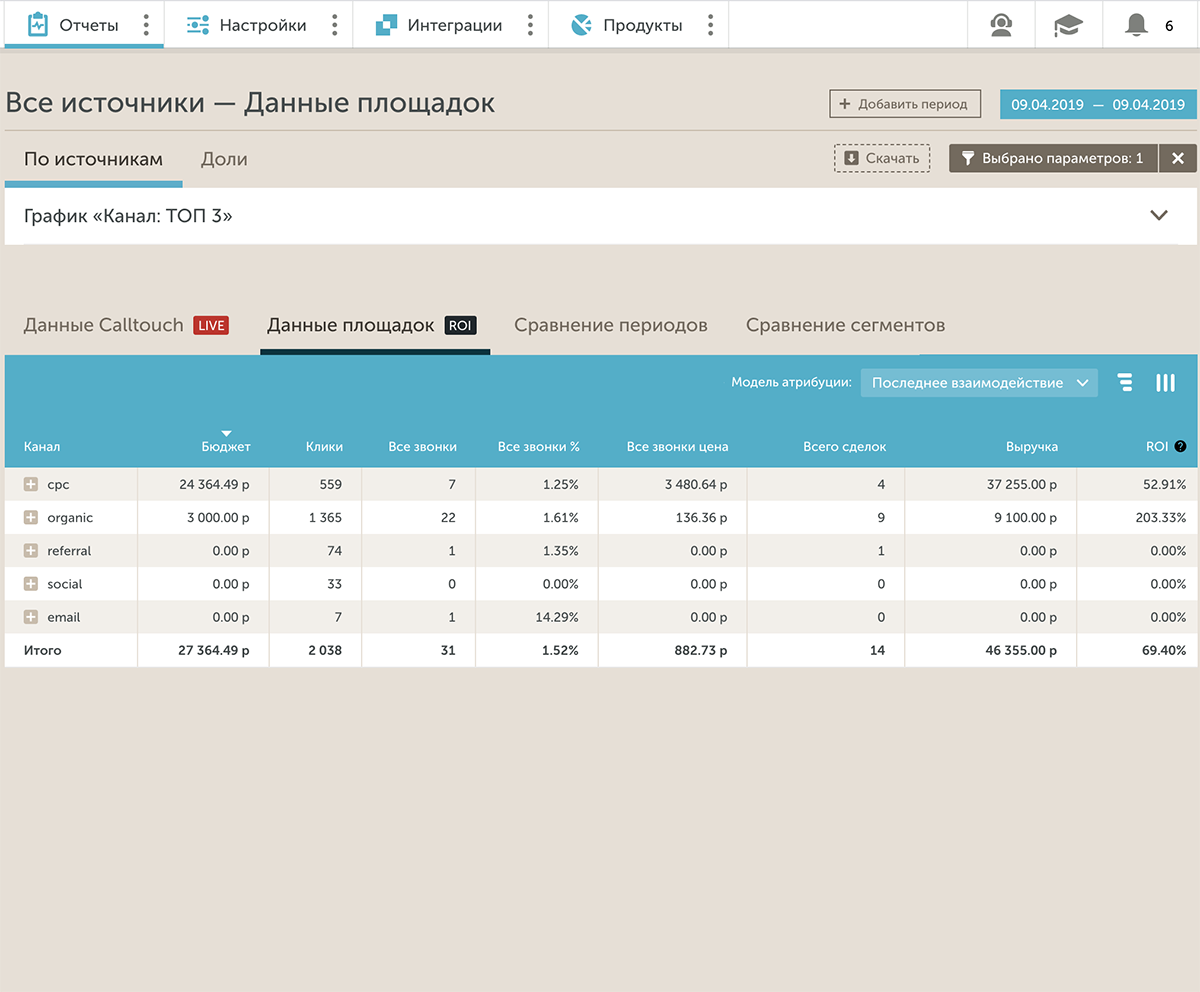Clear the selected filter with the X button
The width and height of the screenshot is (1200, 992).
coord(1178,158)
